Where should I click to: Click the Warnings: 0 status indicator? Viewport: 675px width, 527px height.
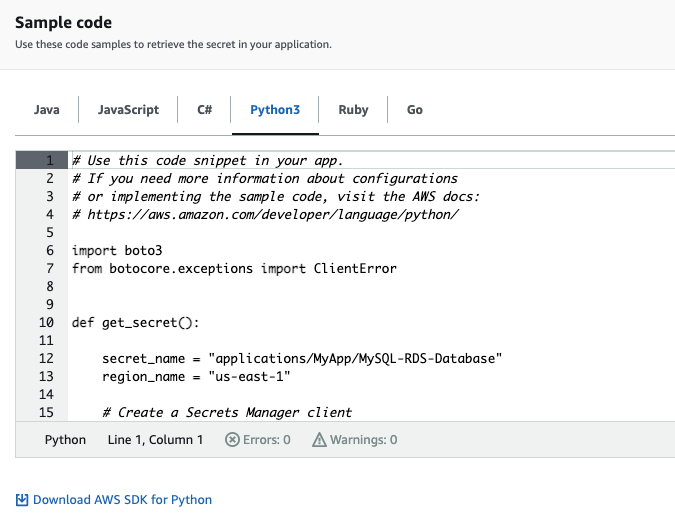355,440
